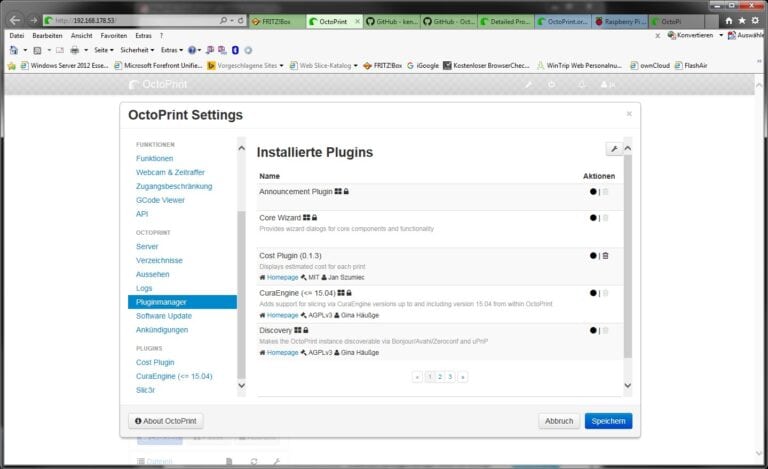This screenshot has height=469, width=768.
Task: Go to page 2 of plugin list
Action: coord(440,376)
